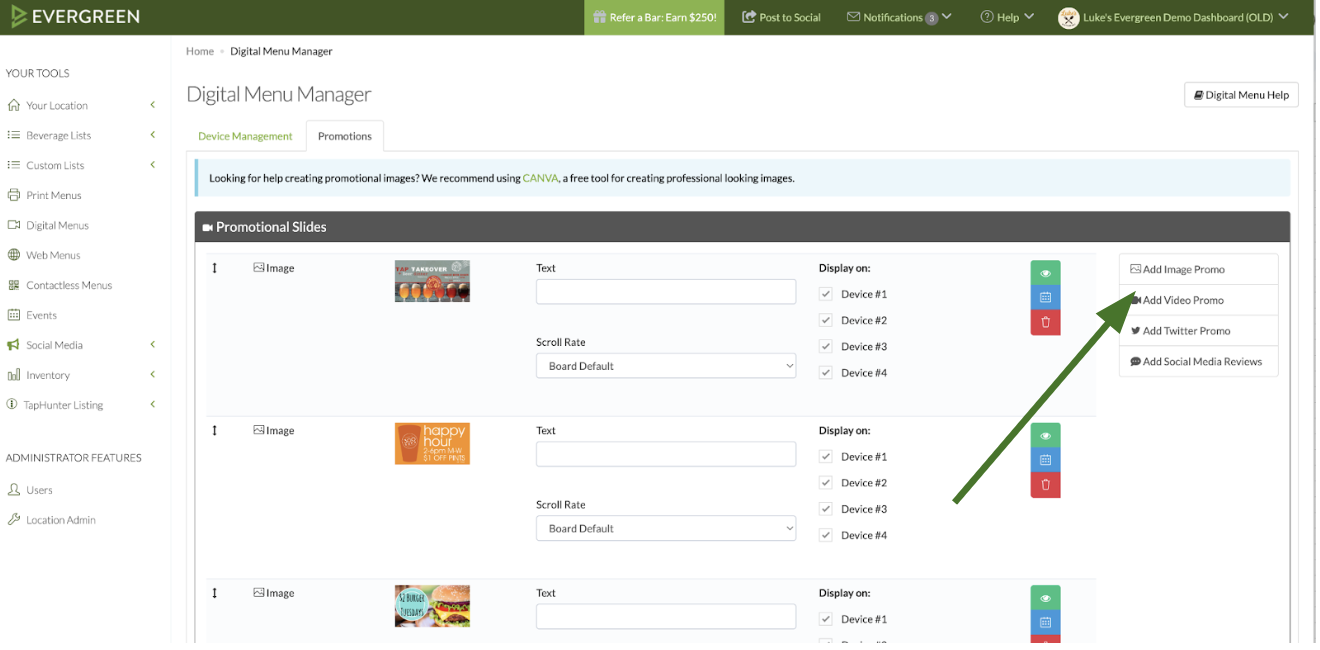This screenshot has height=650, width=1320.
Task: Open the happy hour promo thumbnail
Action: 432,443
